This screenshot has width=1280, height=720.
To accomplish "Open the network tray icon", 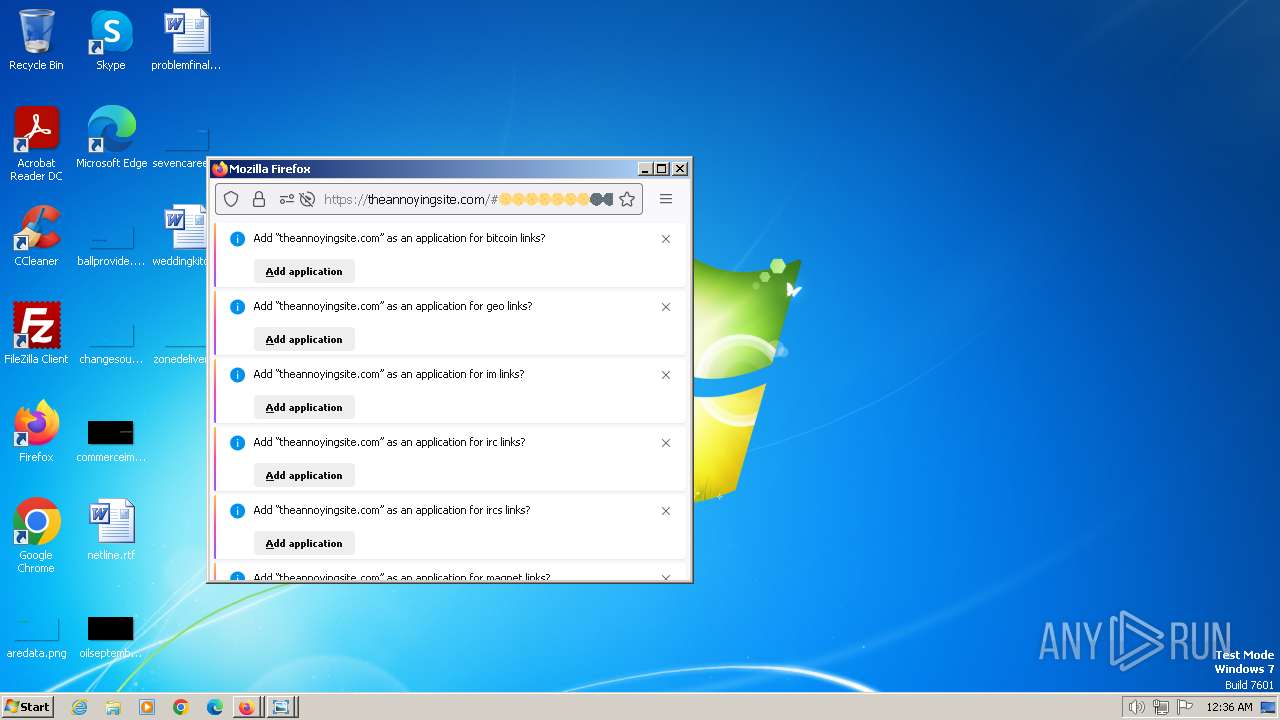I will (1161, 707).
